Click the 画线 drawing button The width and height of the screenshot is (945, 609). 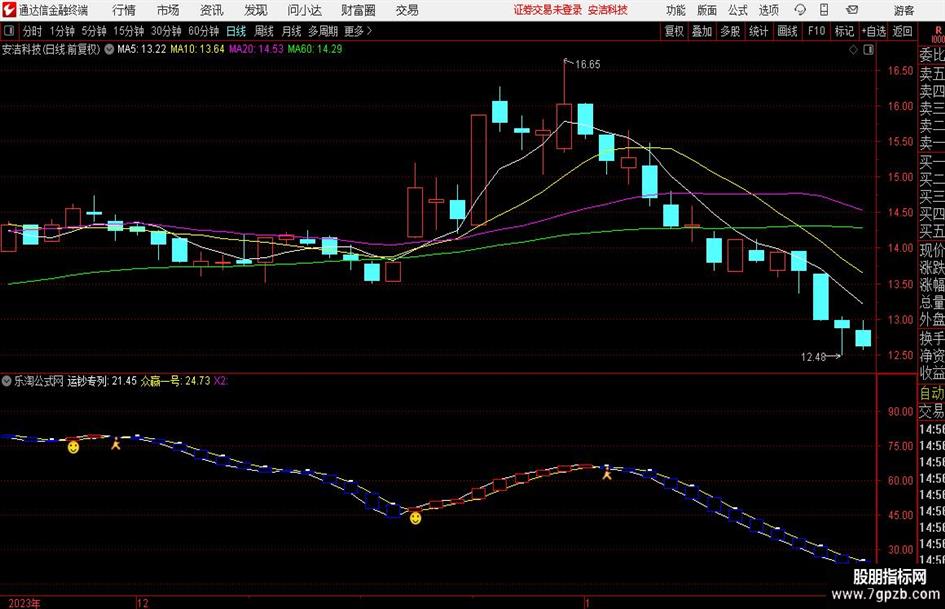coord(788,31)
